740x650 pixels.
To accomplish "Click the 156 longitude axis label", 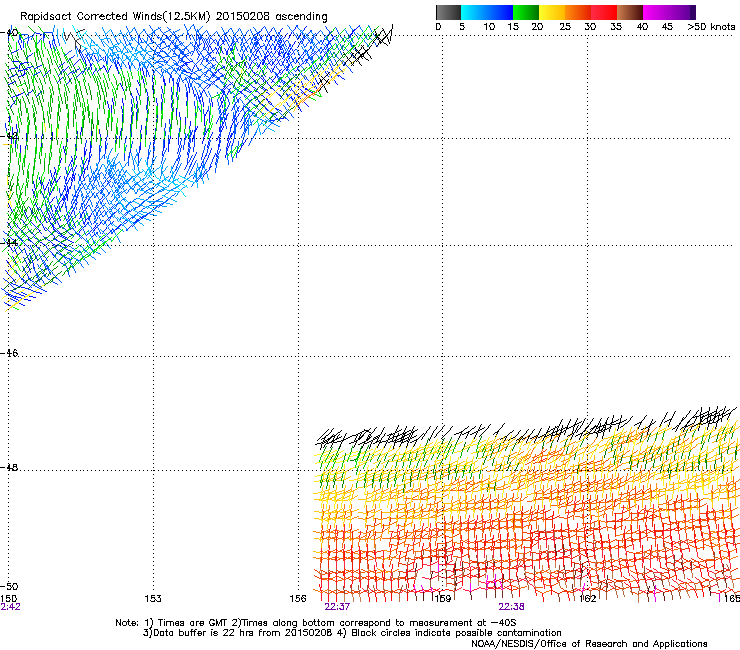I will coord(298,599).
